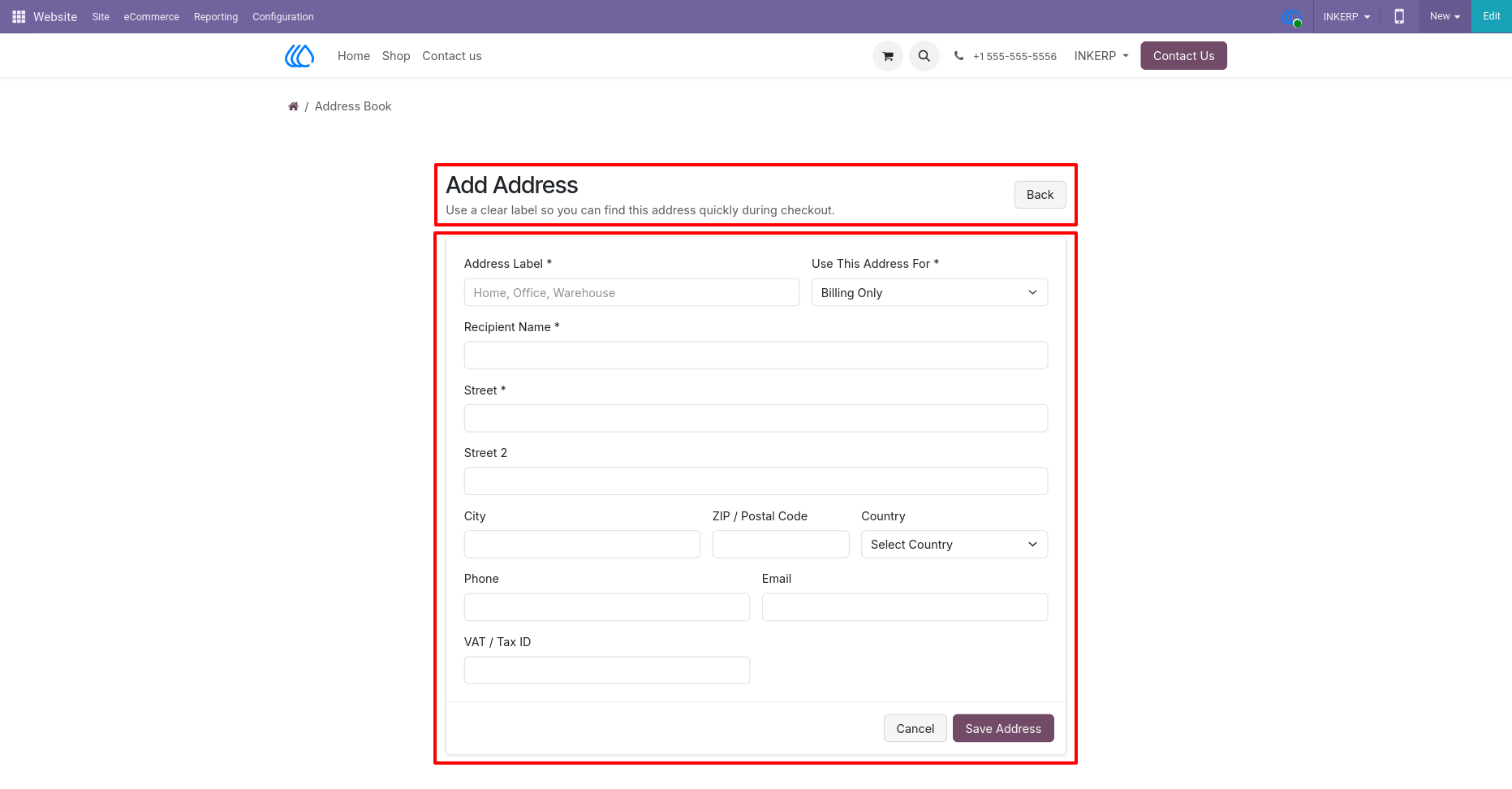Toggle mobile preview phone icon
1512x789 pixels.
pyautogui.click(x=1399, y=16)
